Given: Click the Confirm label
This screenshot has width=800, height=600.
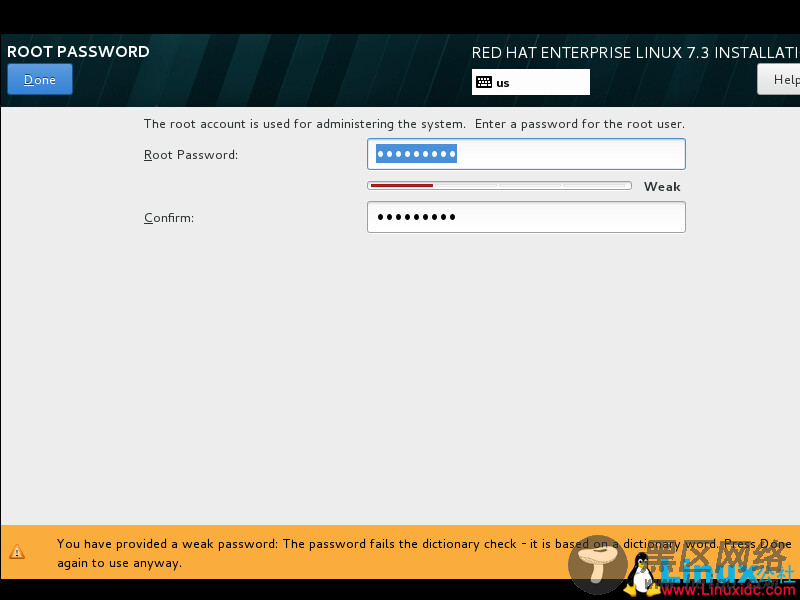Looking at the screenshot, I should pyautogui.click(x=169, y=218).
